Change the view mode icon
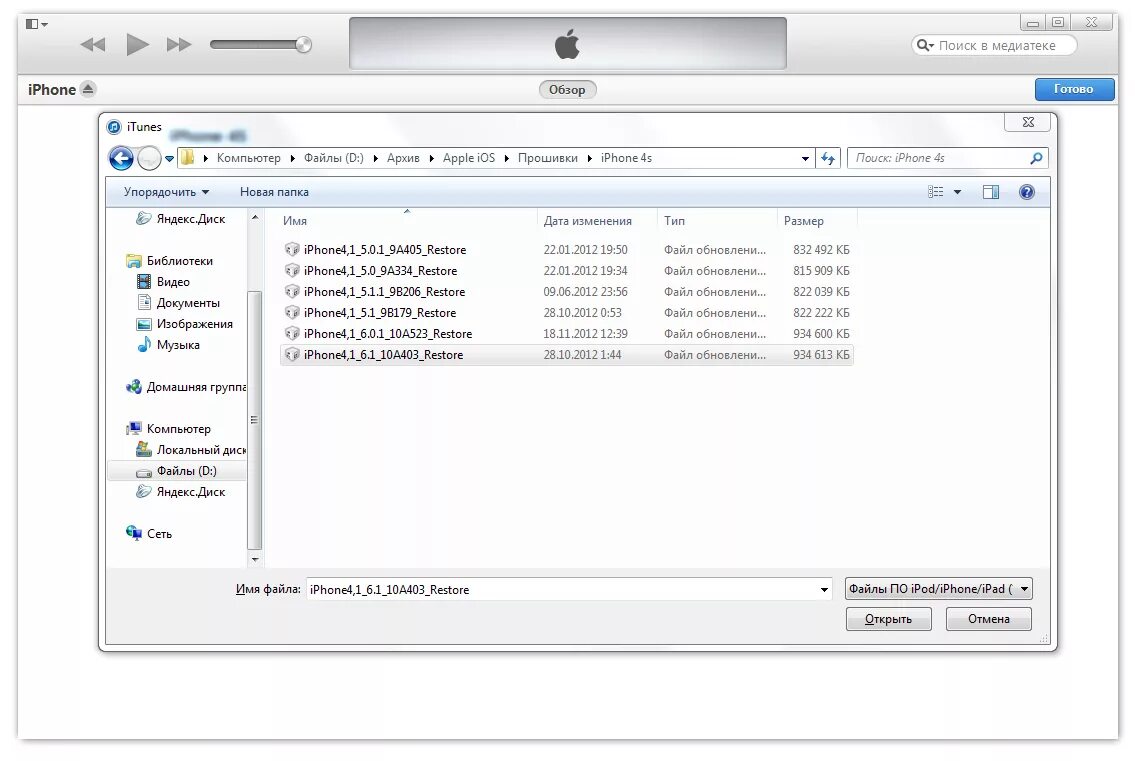This screenshot has height=761, width=1135. (x=935, y=192)
